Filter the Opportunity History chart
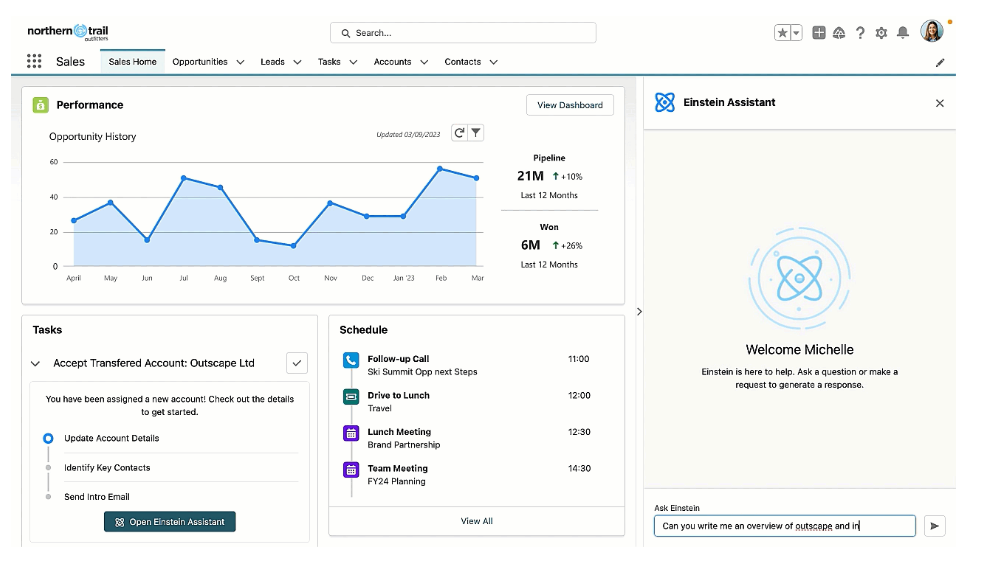Screen dimensions: 996x573 coord(476,132)
